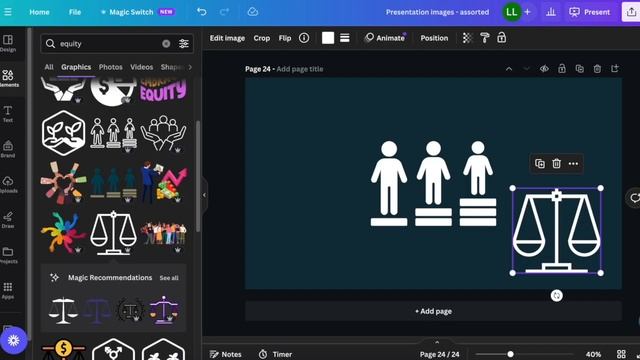Screen dimensions: 640x360
Task: Open more options on floating toolbar
Action: click(x=573, y=164)
